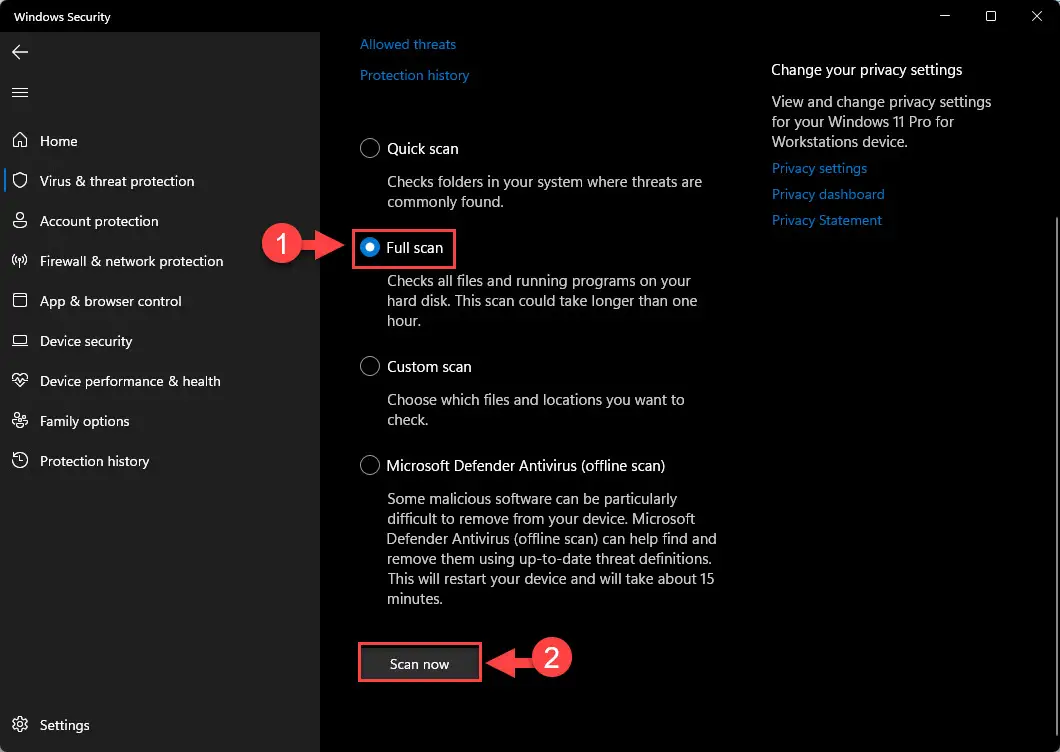The height and width of the screenshot is (752, 1060).
Task: Select the Quick scan radio button
Action: (370, 148)
